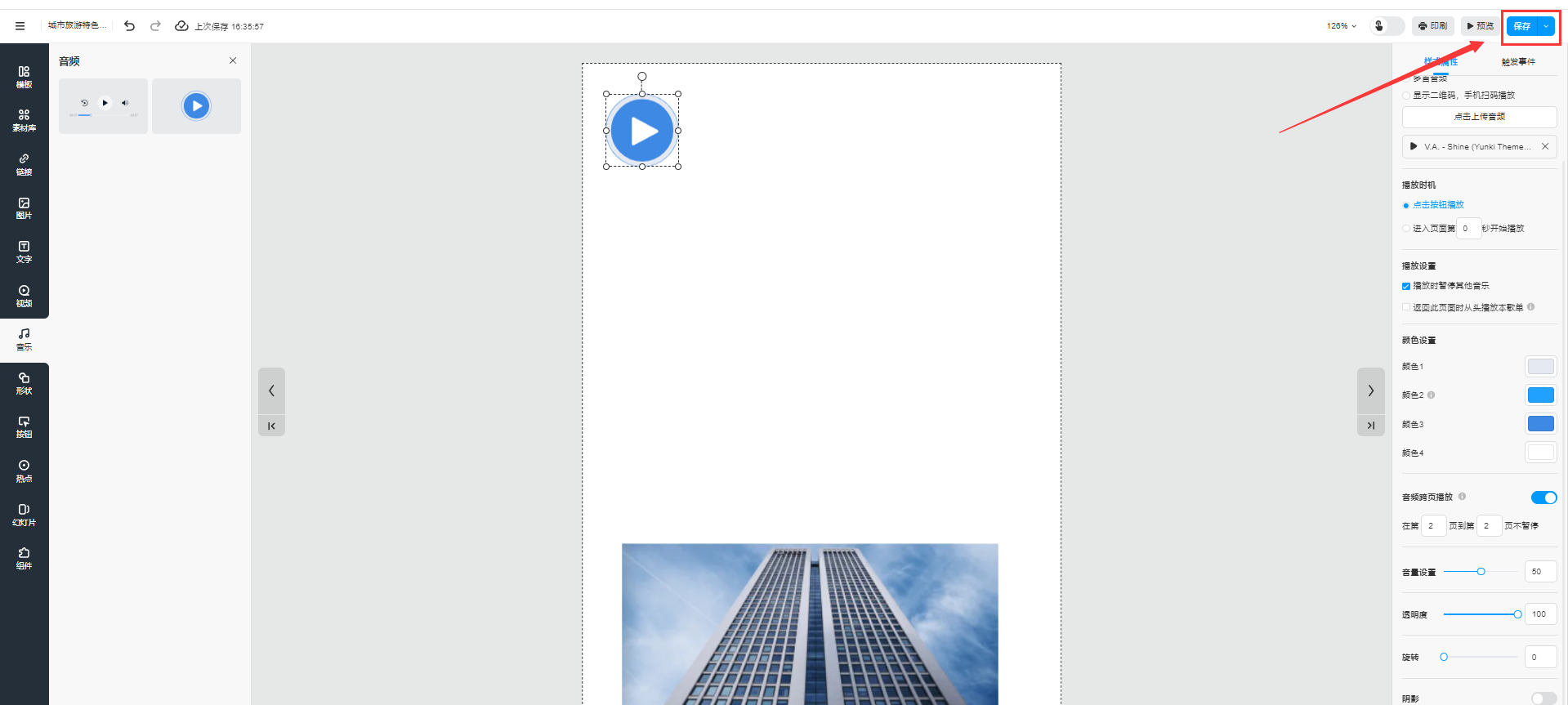Click the undo arrow icon
The width and height of the screenshot is (1568, 705).
(x=129, y=26)
